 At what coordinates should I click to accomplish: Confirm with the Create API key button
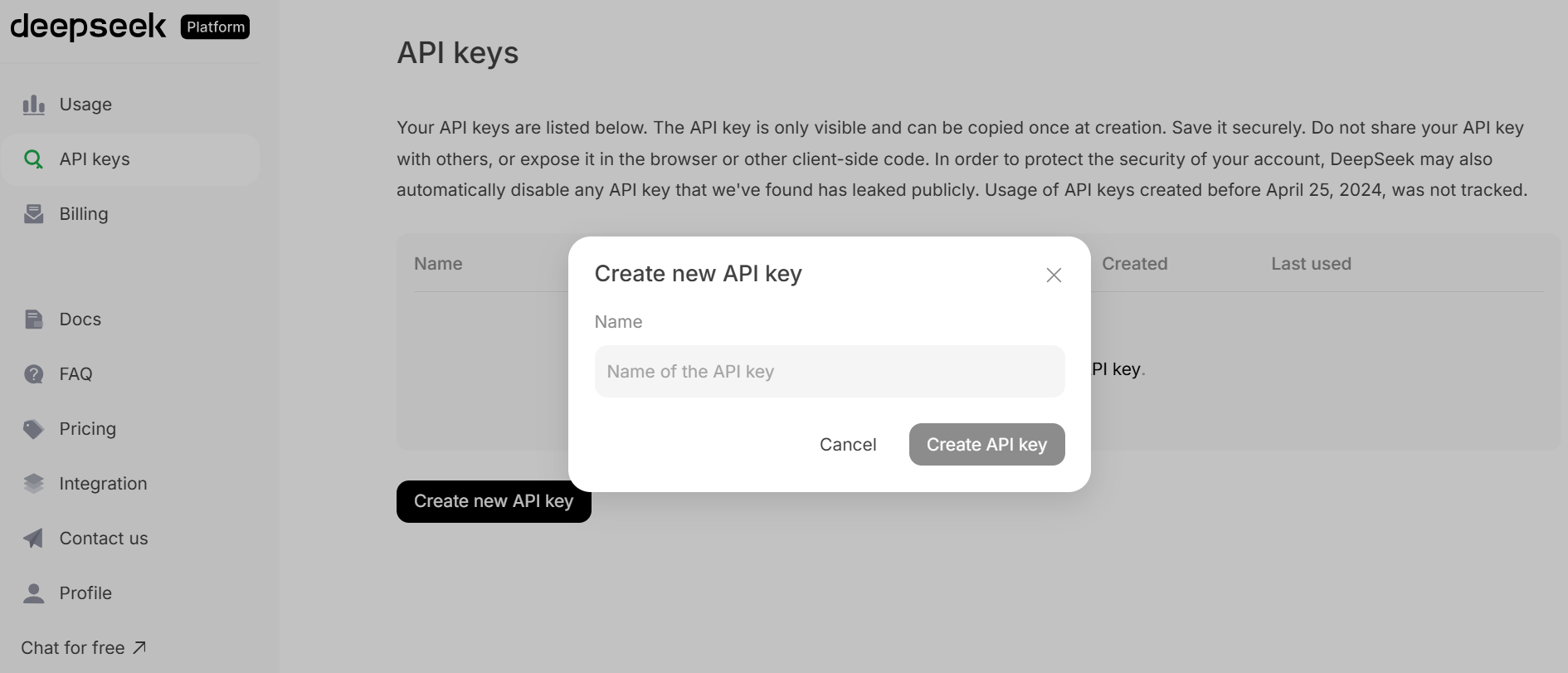click(x=986, y=445)
